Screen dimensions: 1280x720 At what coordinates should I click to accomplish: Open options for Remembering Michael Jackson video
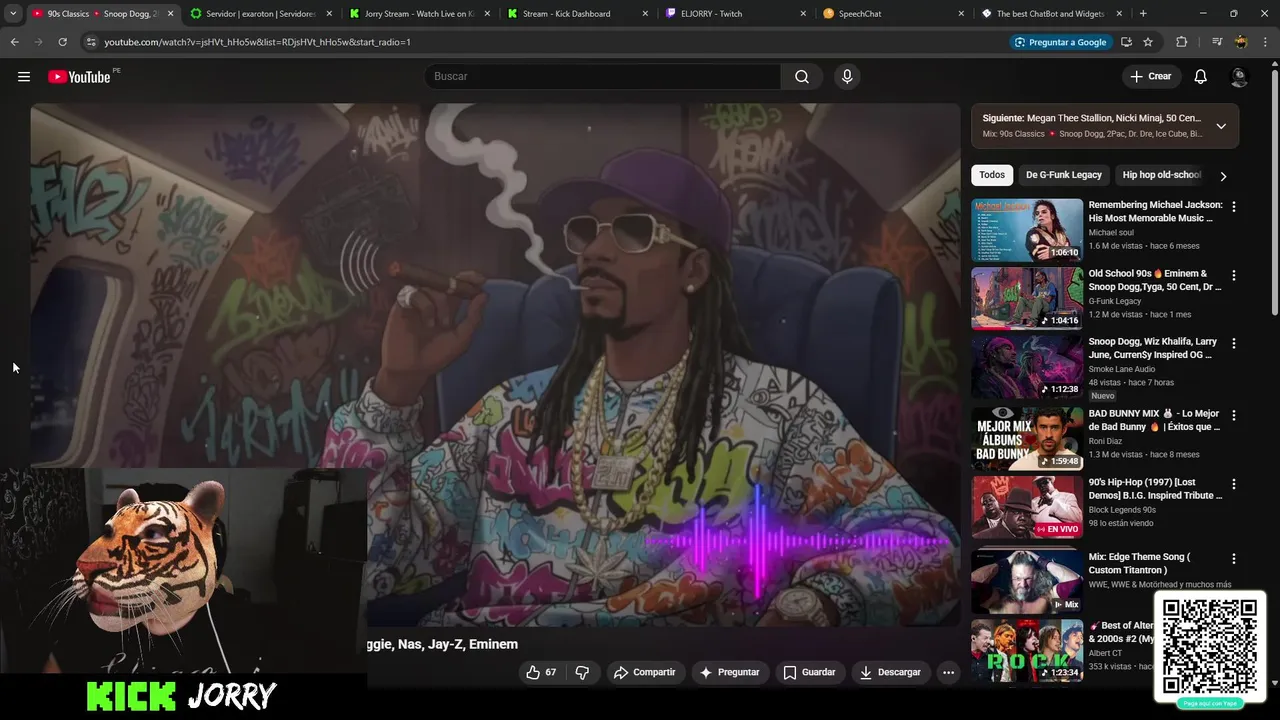coord(1233,207)
